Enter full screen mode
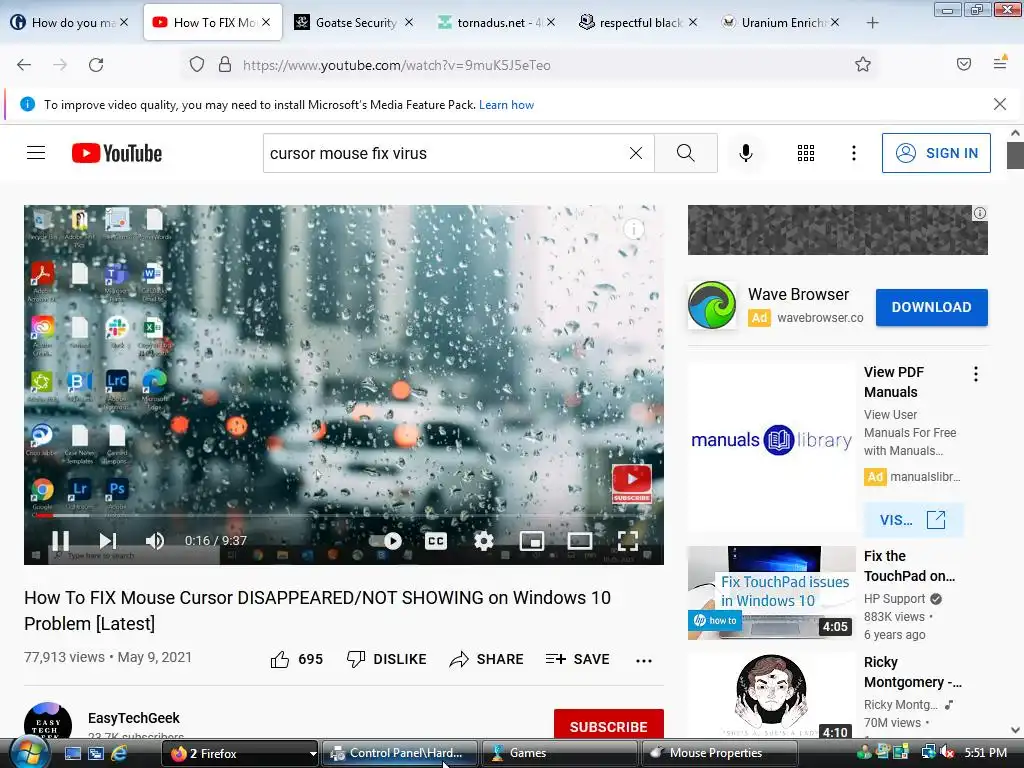The image size is (1024, 768). click(x=628, y=541)
